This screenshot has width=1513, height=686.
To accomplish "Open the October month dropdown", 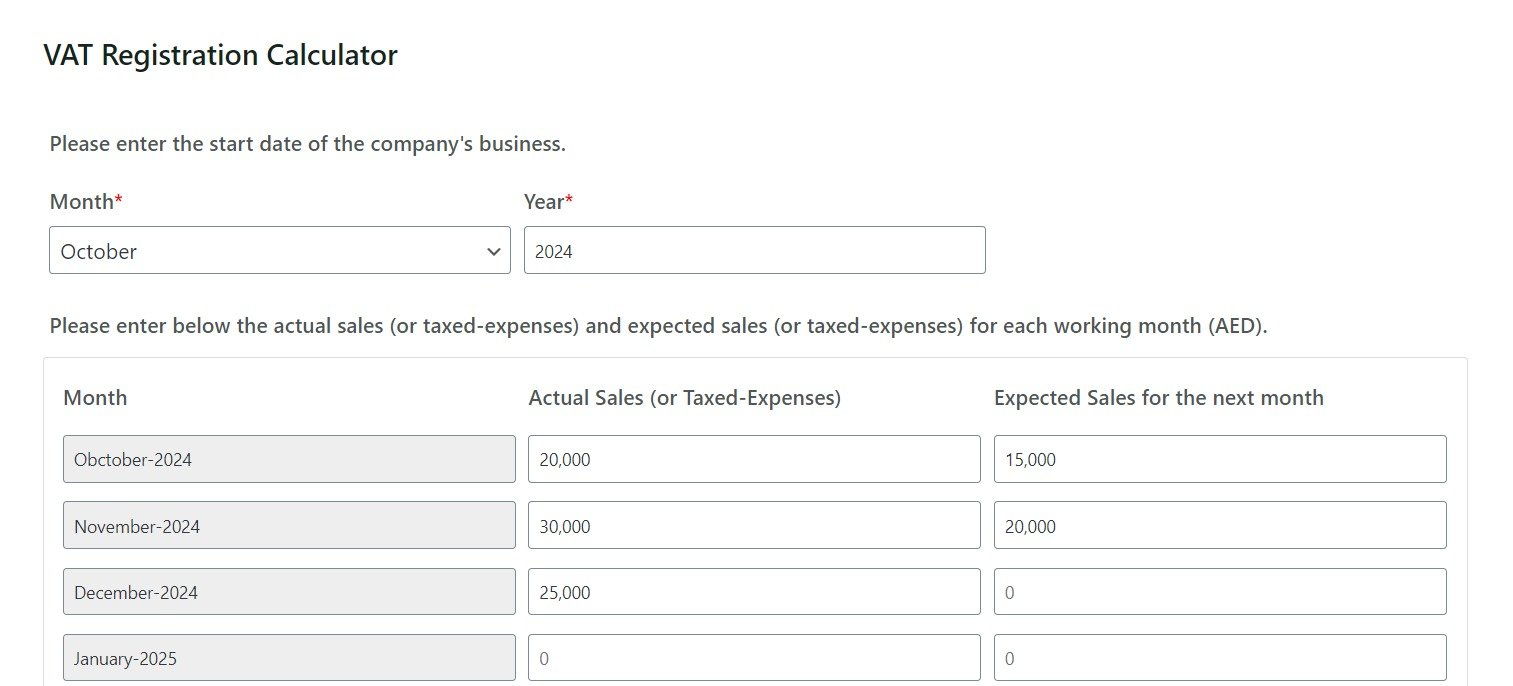I will (x=279, y=251).
